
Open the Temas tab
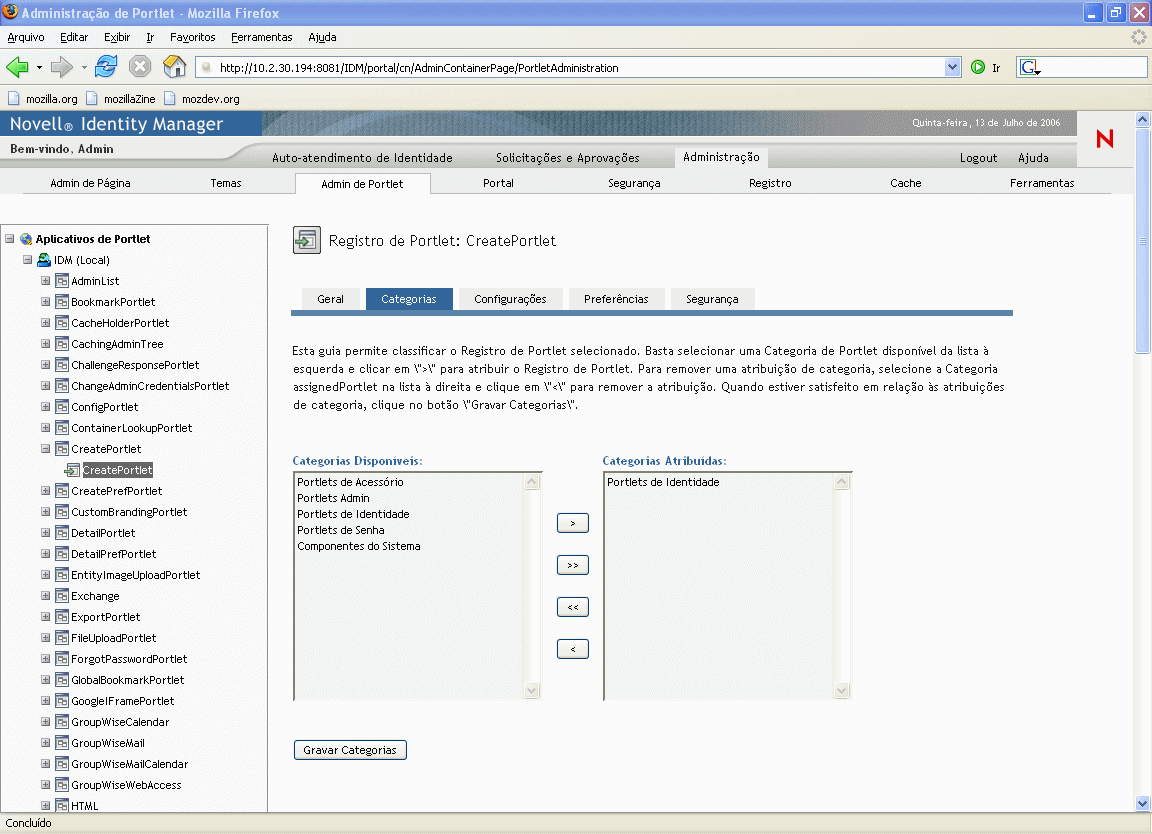226,183
